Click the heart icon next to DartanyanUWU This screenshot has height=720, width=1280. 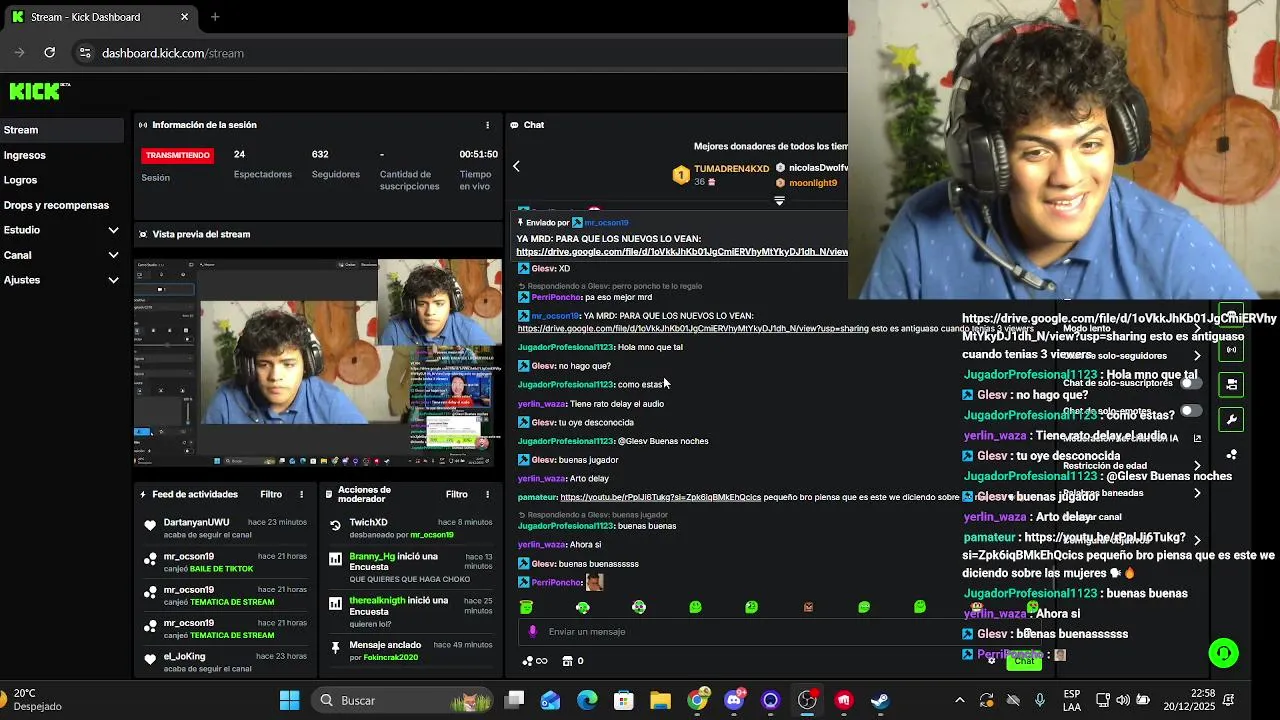click(x=150, y=525)
